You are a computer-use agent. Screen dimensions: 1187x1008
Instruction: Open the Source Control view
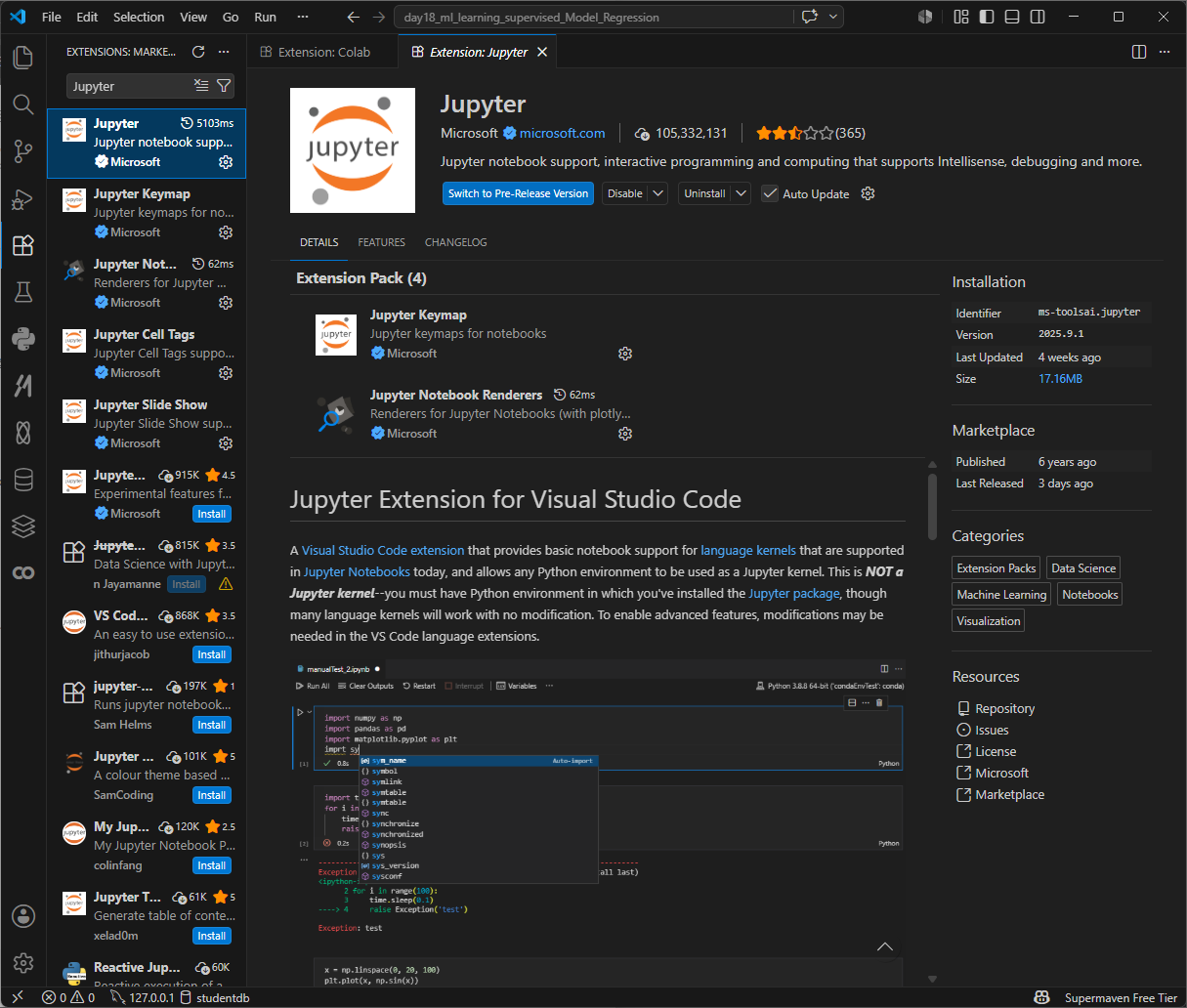coord(23,150)
